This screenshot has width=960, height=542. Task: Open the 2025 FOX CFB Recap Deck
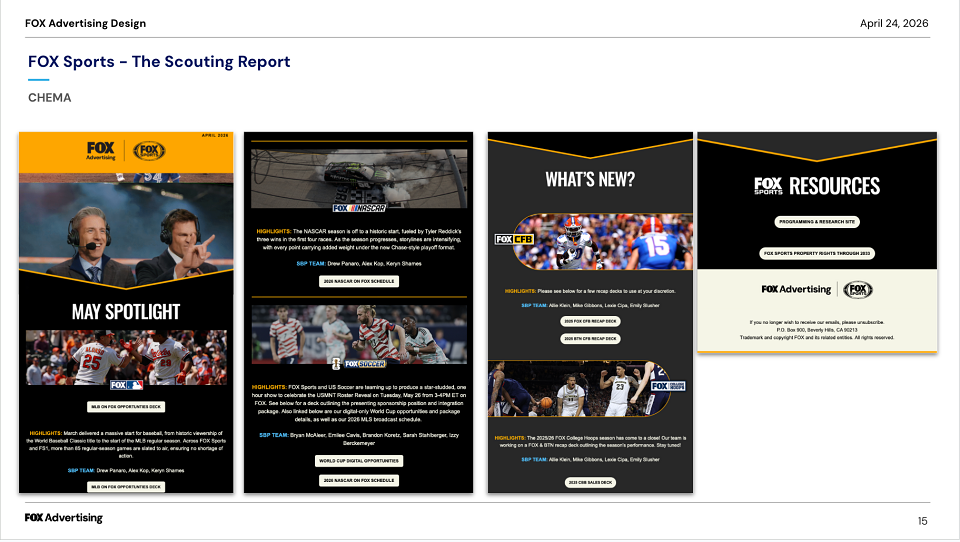(590, 321)
